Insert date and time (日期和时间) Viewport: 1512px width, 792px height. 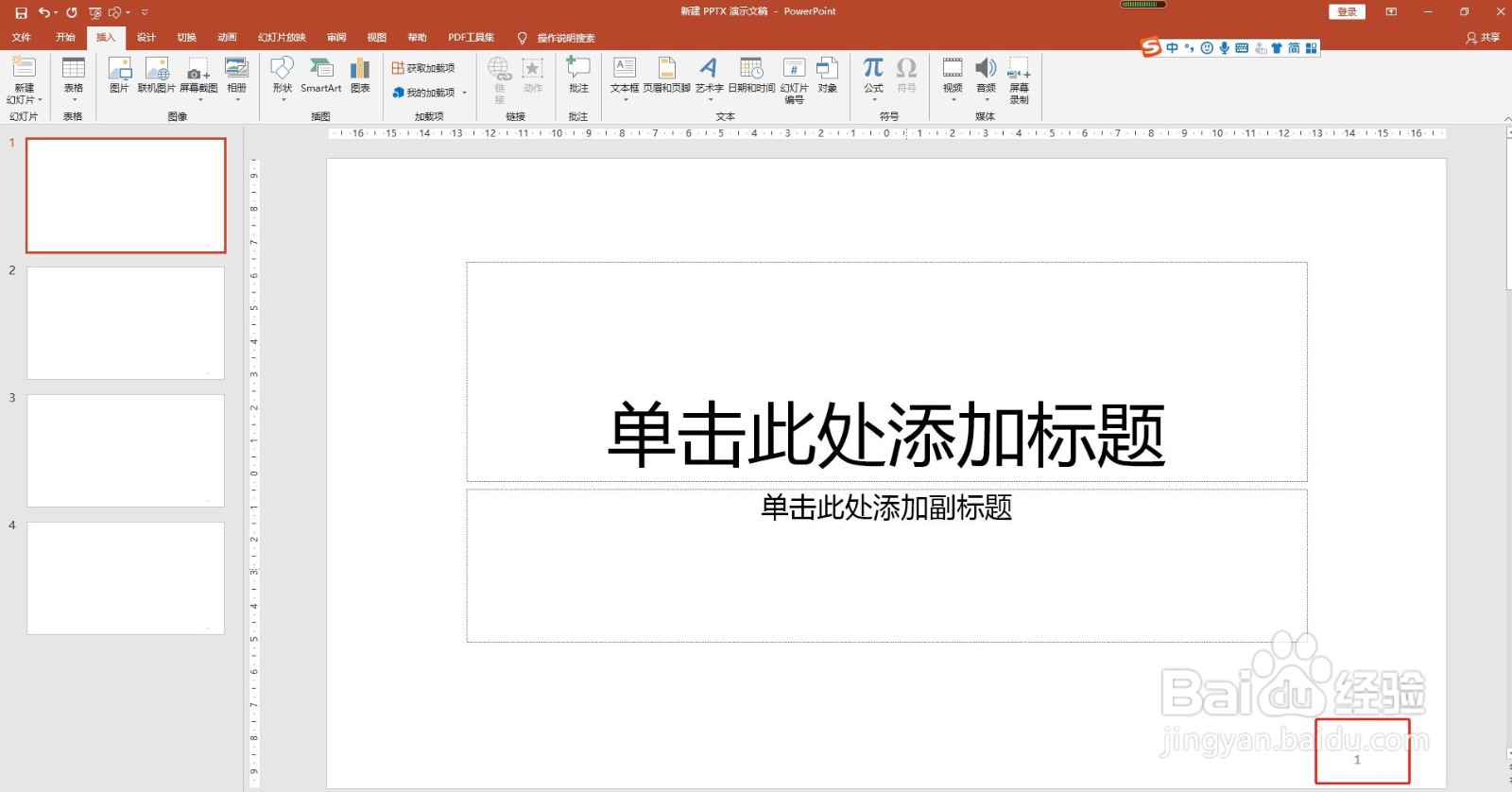click(751, 76)
